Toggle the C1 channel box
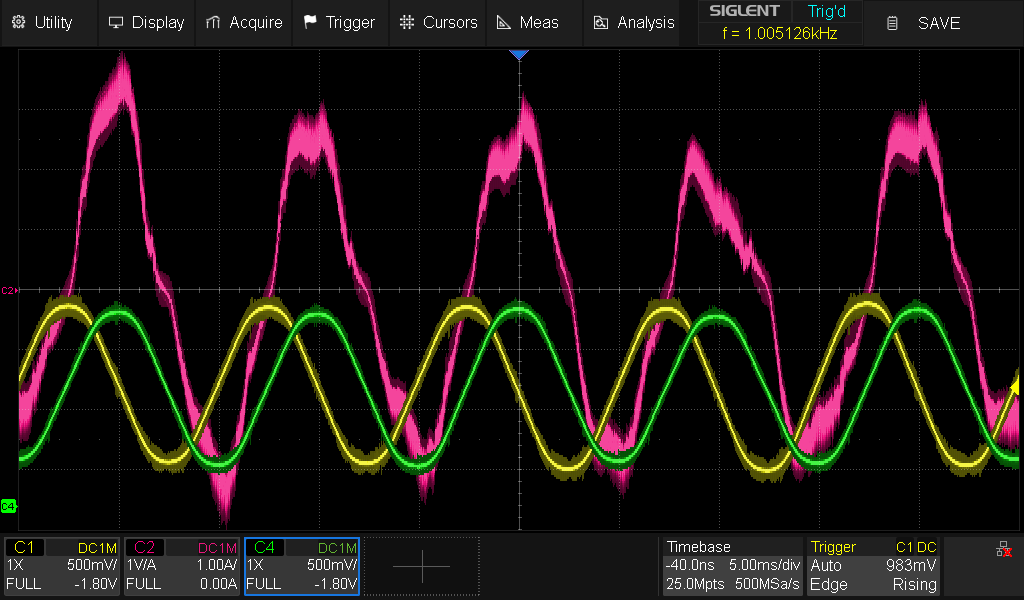This screenshot has height=600, width=1024. point(62,565)
